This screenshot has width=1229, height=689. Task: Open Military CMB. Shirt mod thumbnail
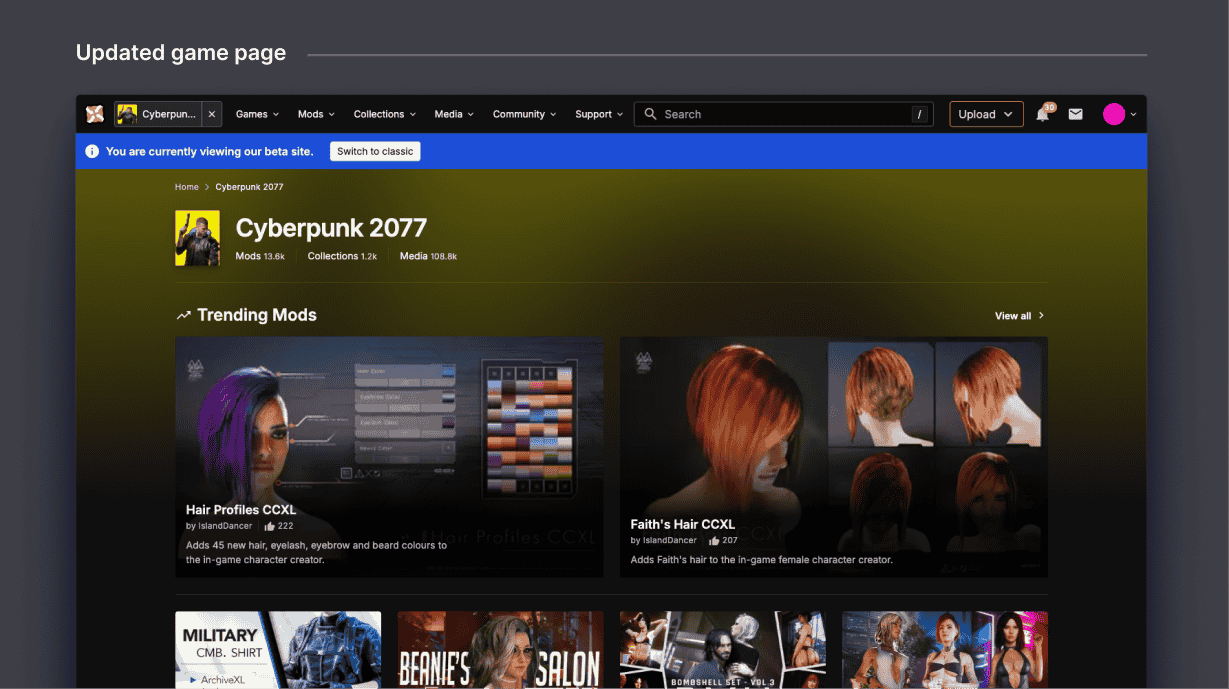pos(278,649)
